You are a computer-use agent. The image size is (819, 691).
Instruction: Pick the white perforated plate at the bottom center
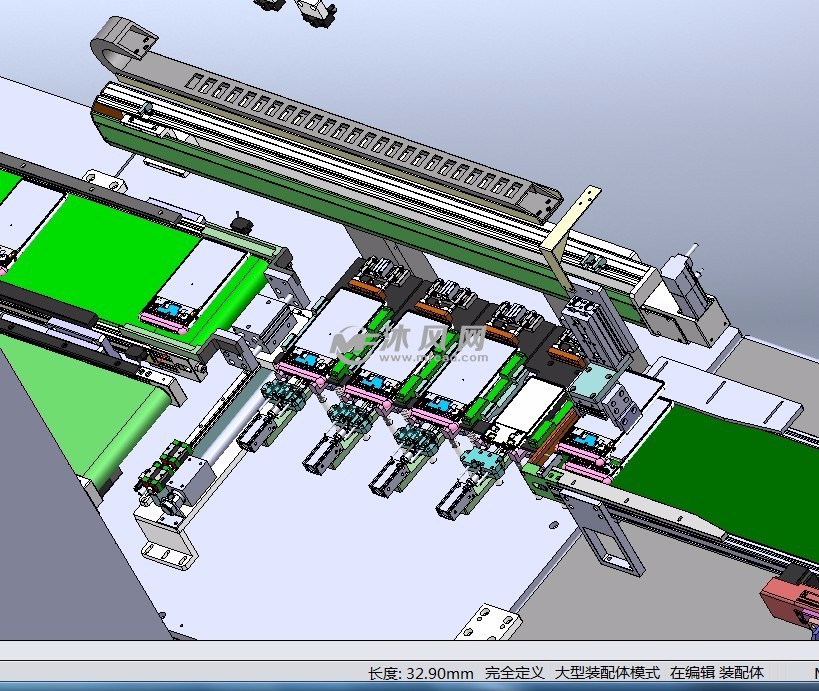[492, 621]
